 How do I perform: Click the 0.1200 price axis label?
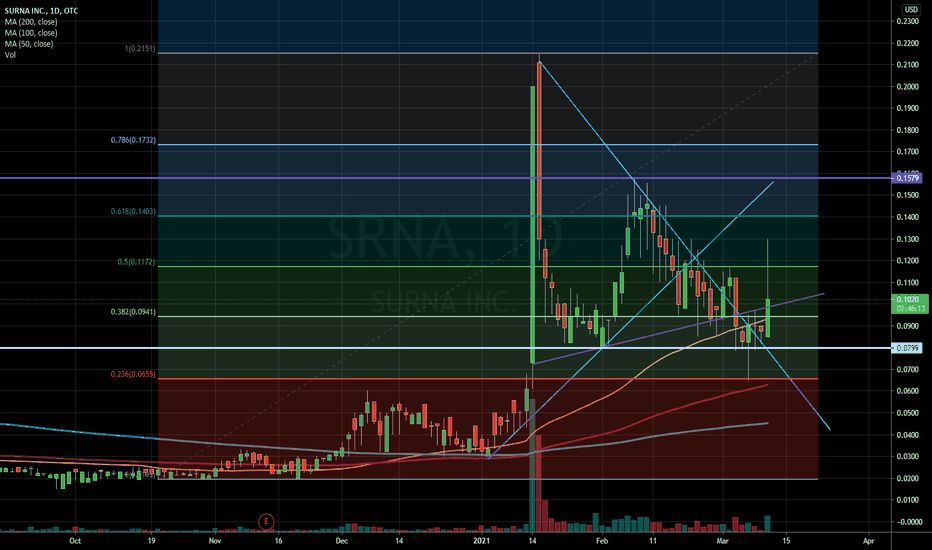click(907, 260)
